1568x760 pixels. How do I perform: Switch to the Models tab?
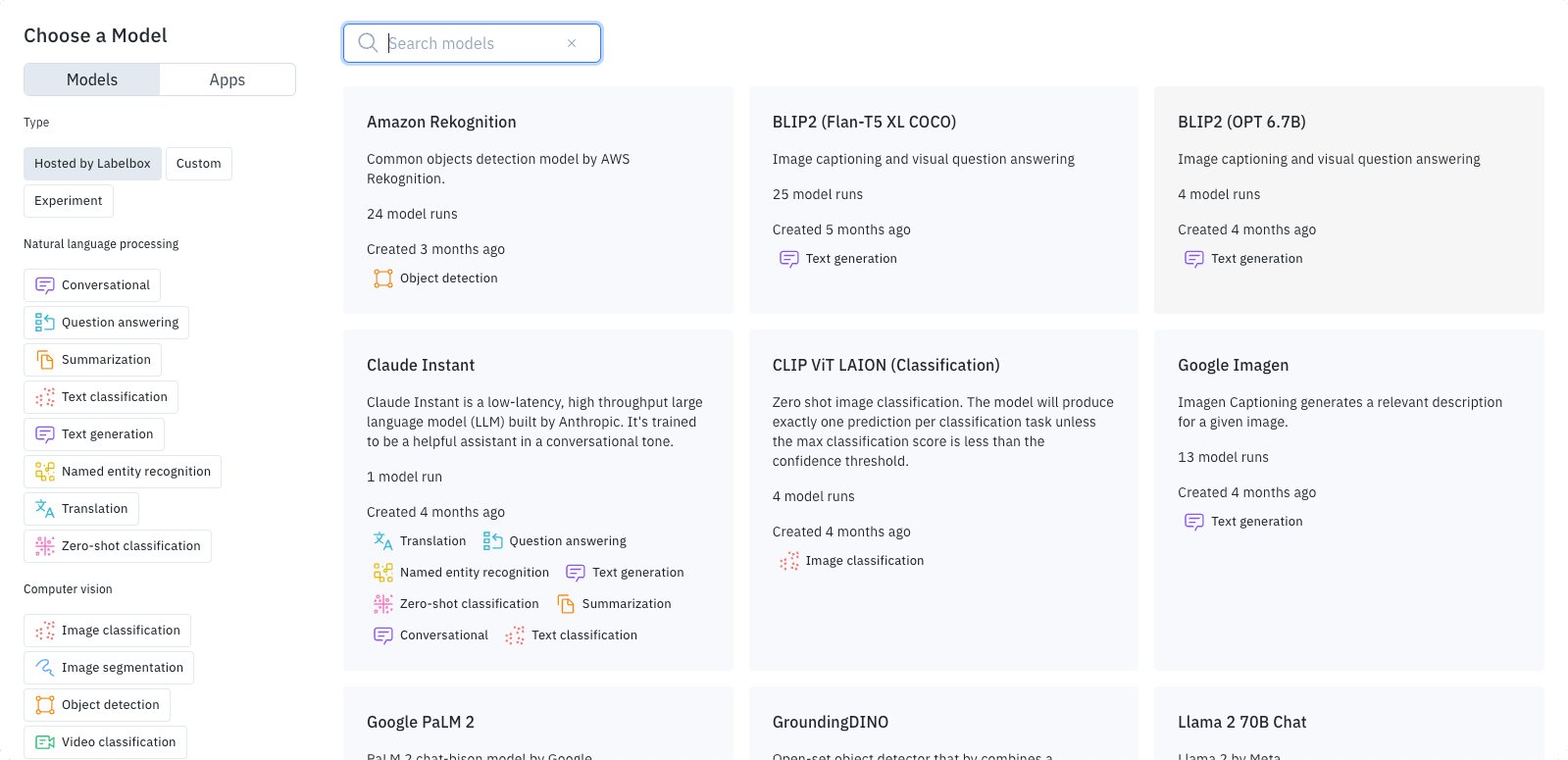[x=92, y=79]
